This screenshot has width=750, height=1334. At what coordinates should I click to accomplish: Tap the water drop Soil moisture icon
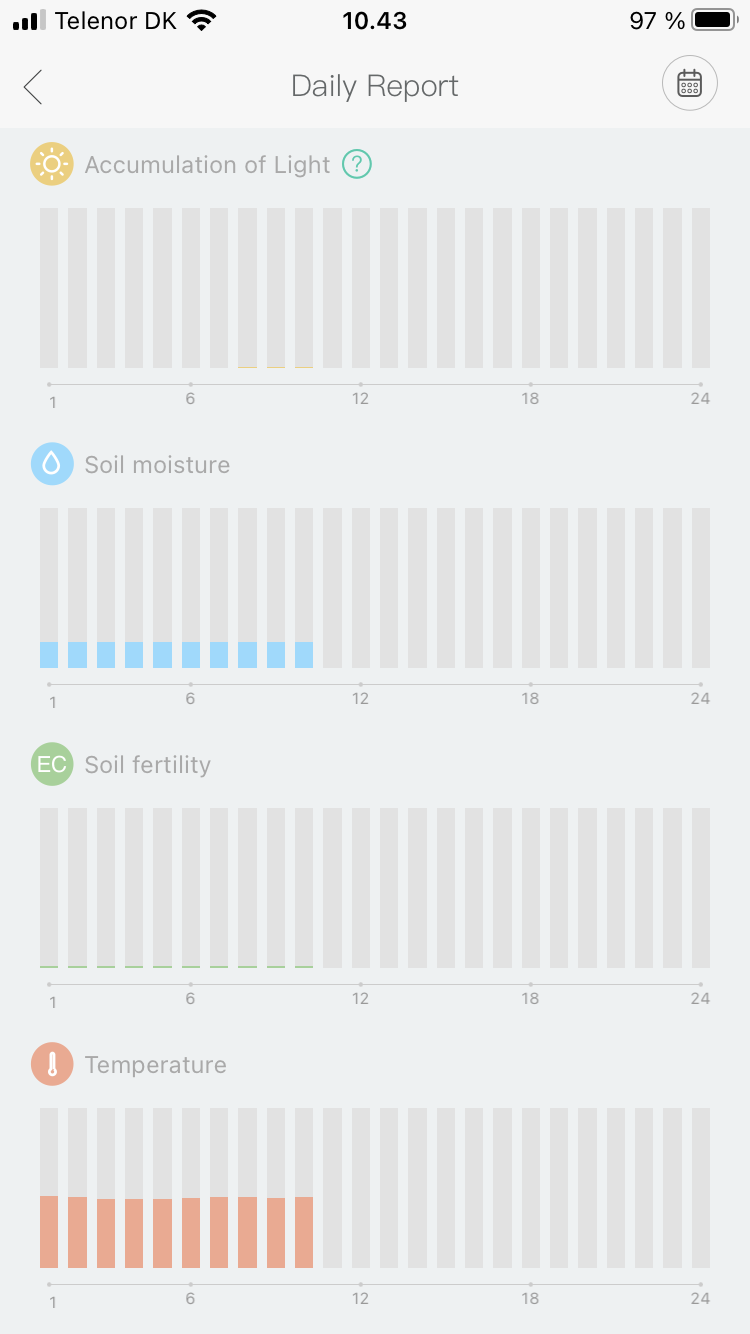click(x=52, y=465)
